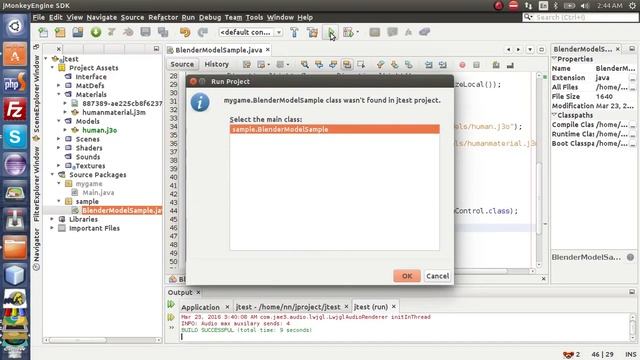The width and height of the screenshot is (640, 360).
Task: Click the New Project toolbar icon
Action: [60, 32]
